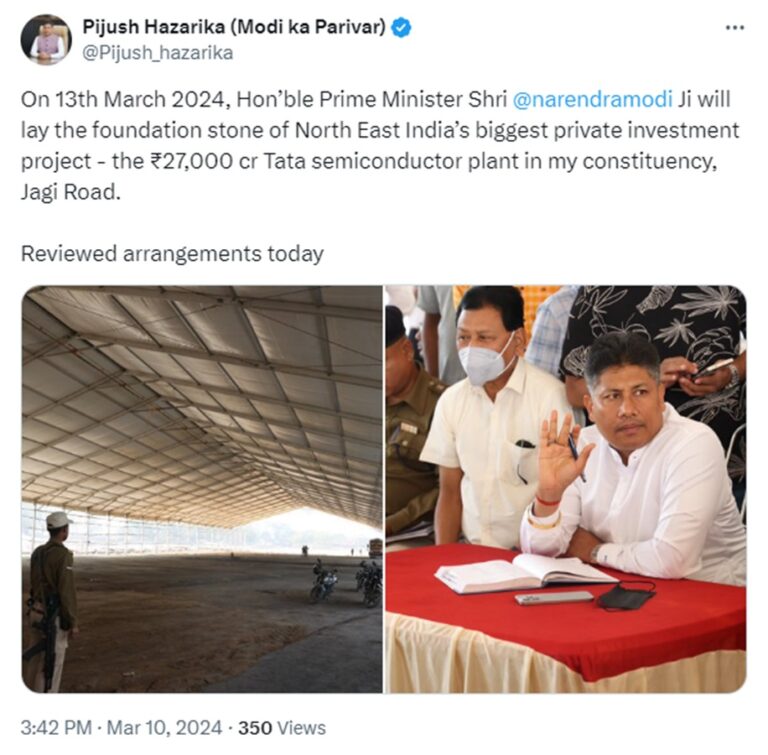Click the 'Reviewed arrangements today' line
This screenshot has height=755, width=768.
click(172, 254)
